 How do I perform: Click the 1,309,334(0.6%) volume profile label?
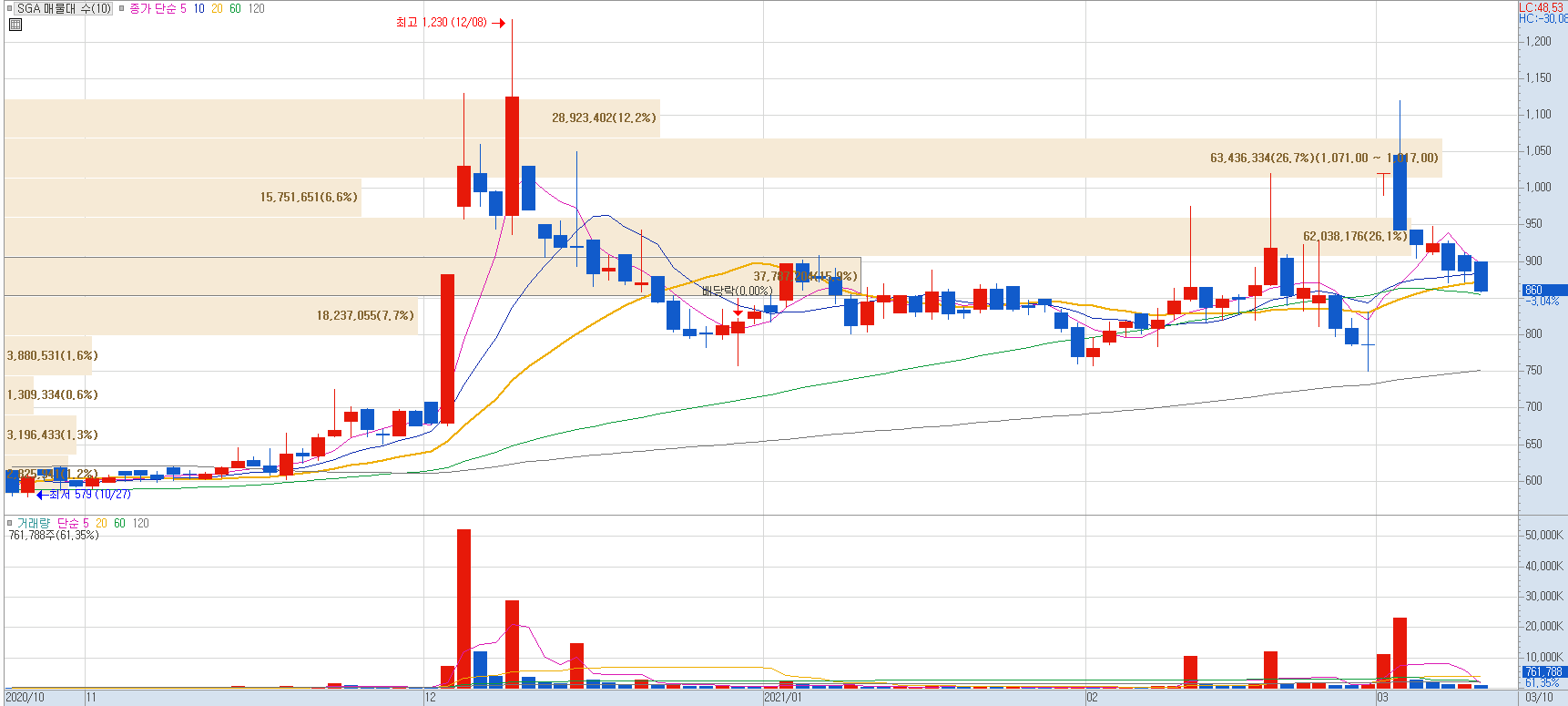(x=52, y=394)
